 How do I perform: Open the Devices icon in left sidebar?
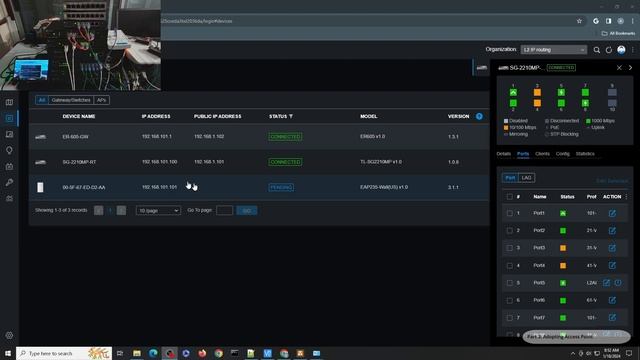(x=9, y=118)
